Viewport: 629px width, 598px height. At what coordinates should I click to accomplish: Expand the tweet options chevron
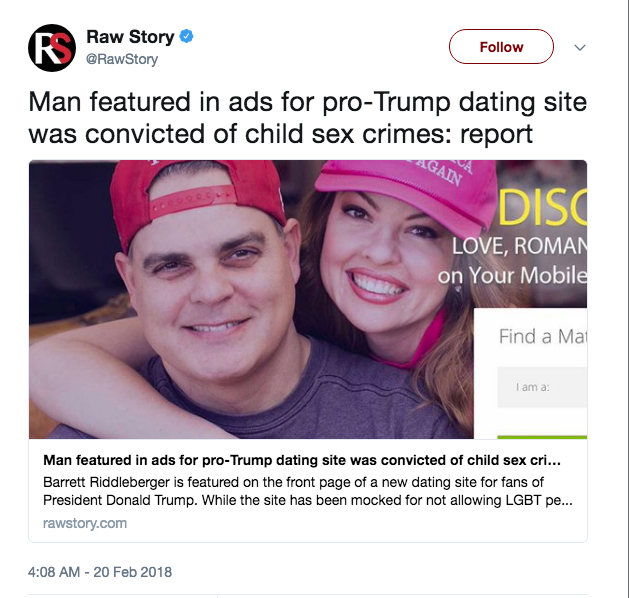579,47
